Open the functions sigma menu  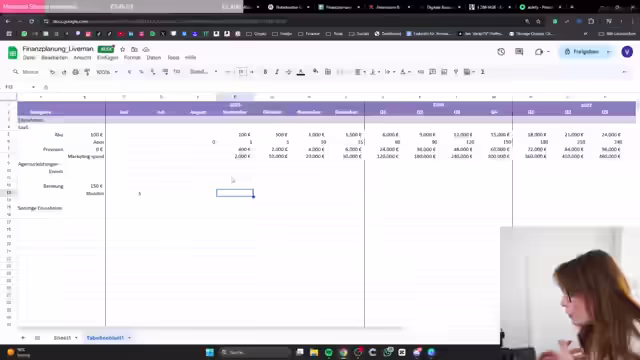coord(482,72)
